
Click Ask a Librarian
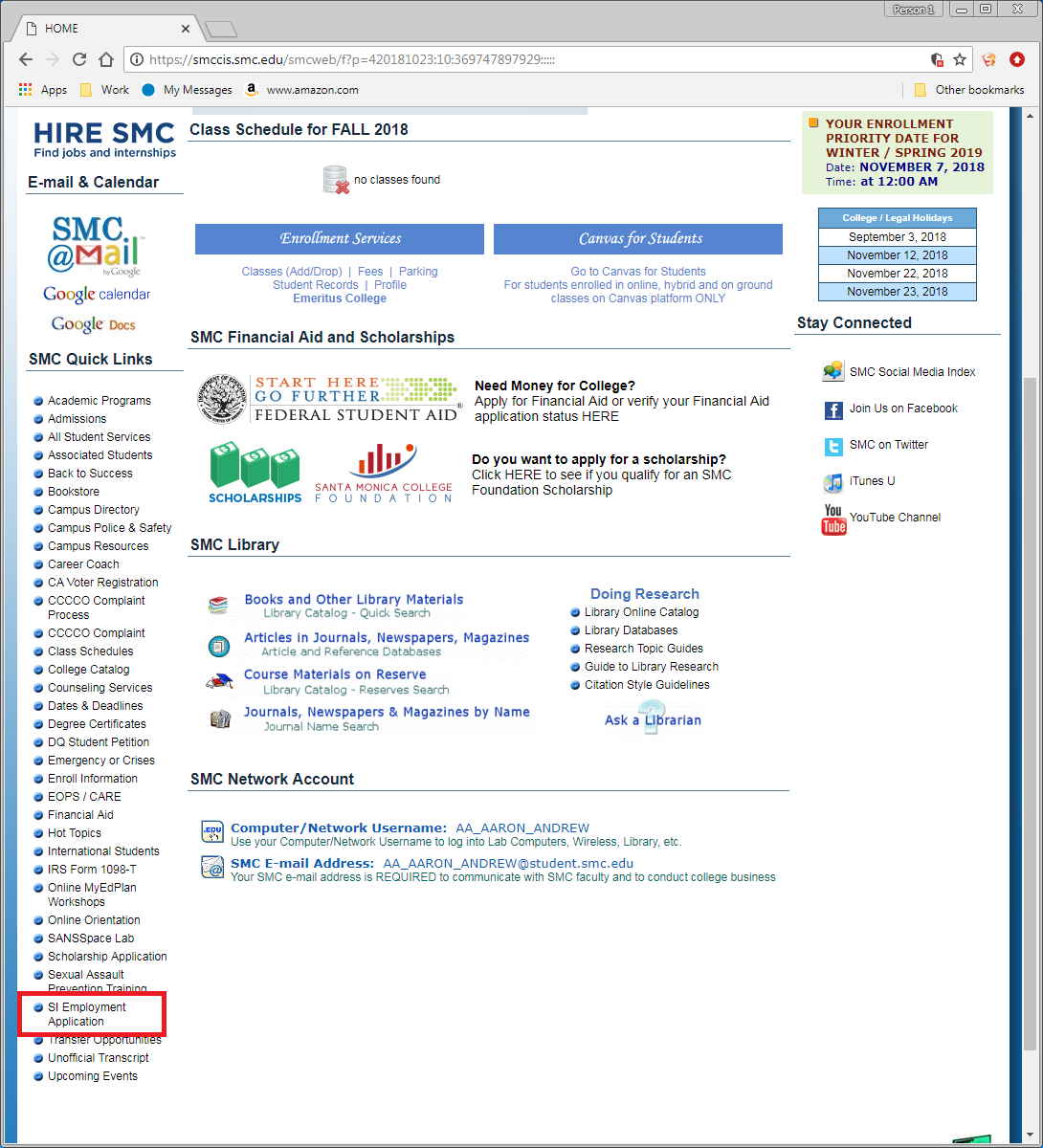[x=653, y=719]
